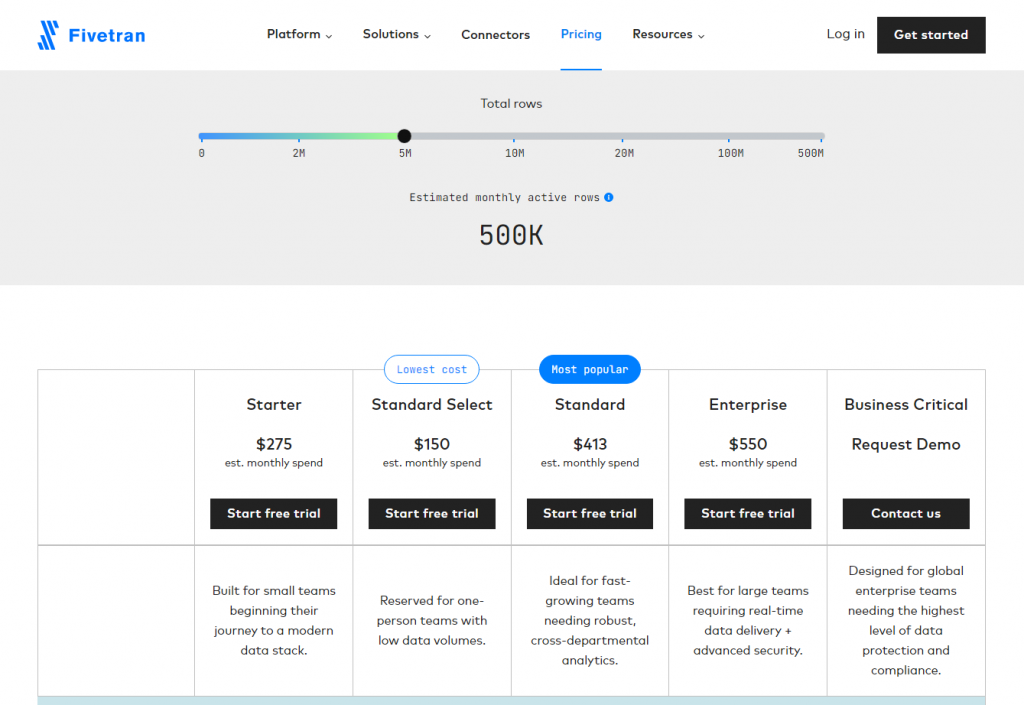Select the Enterprise plan heading
This screenshot has height=705, width=1024.
[x=748, y=405]
